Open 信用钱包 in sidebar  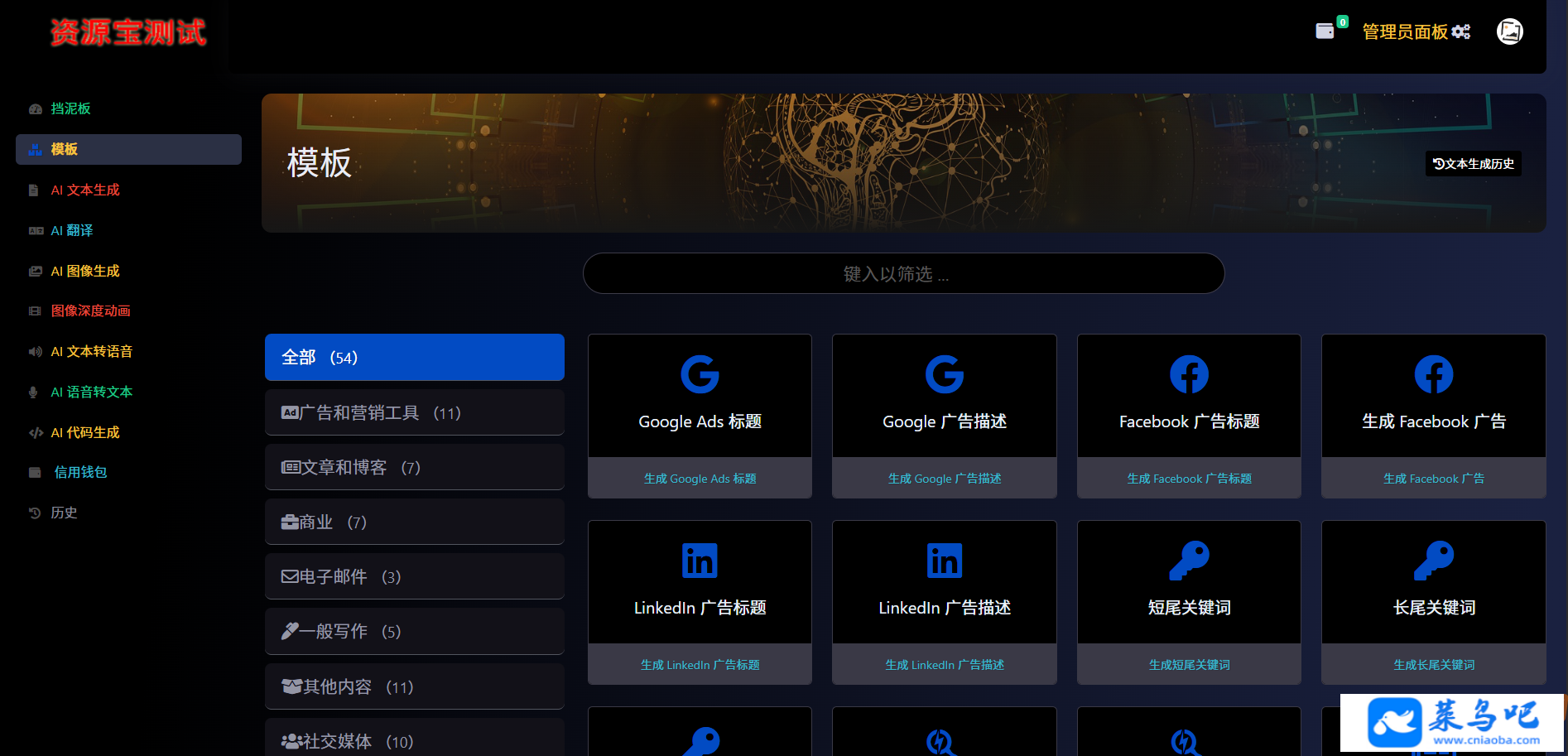(x=128, y=472)
